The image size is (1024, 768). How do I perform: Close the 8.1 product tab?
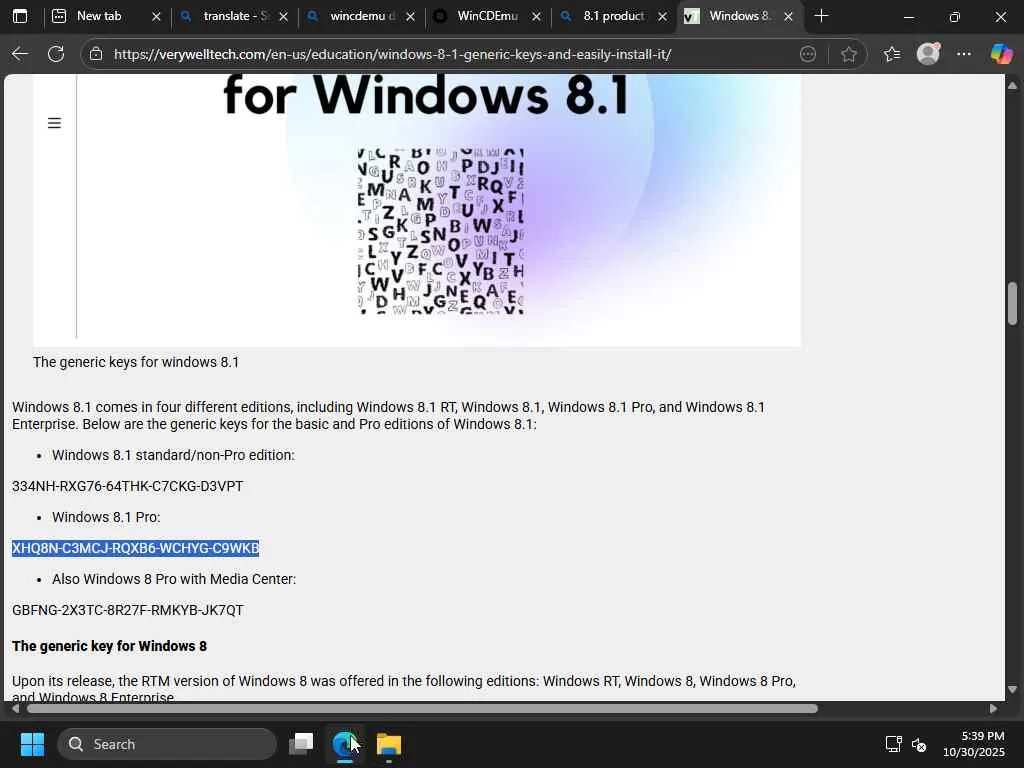point(662,17)
